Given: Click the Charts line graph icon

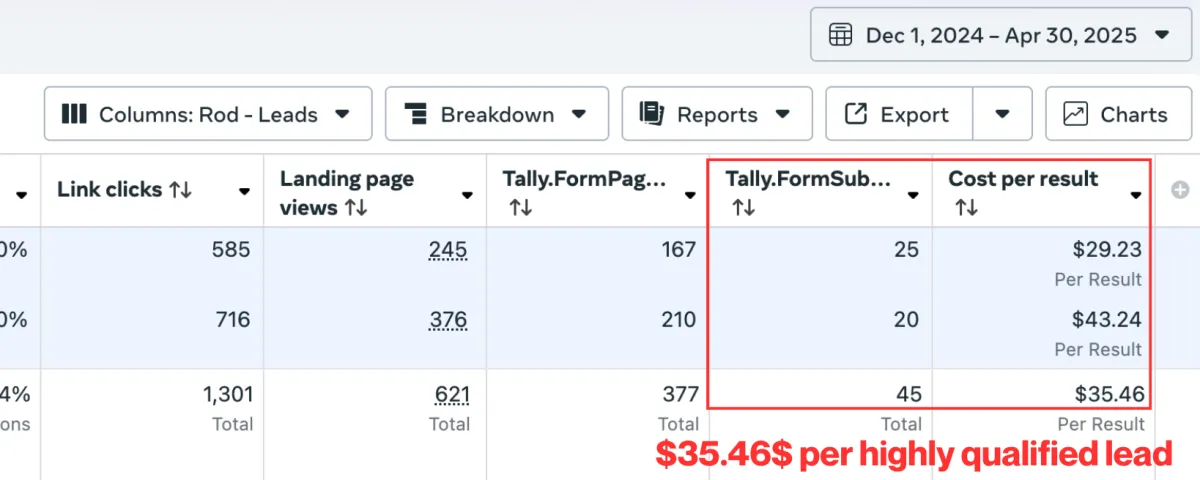Looking at the screenshot, I should (x=1076, y=114).
